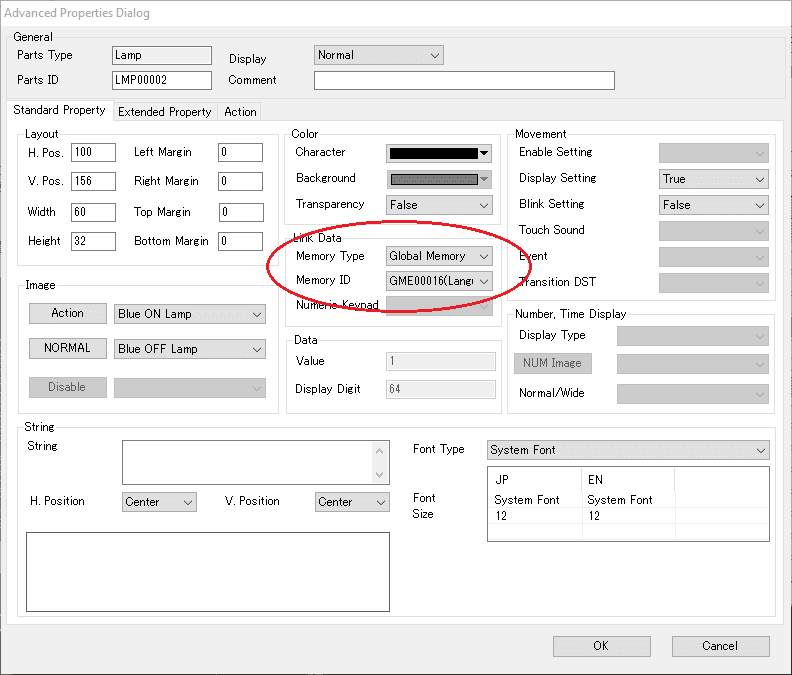792x675 pixels.
Task: Expand the Transparency dropdown
Action: 439,205
